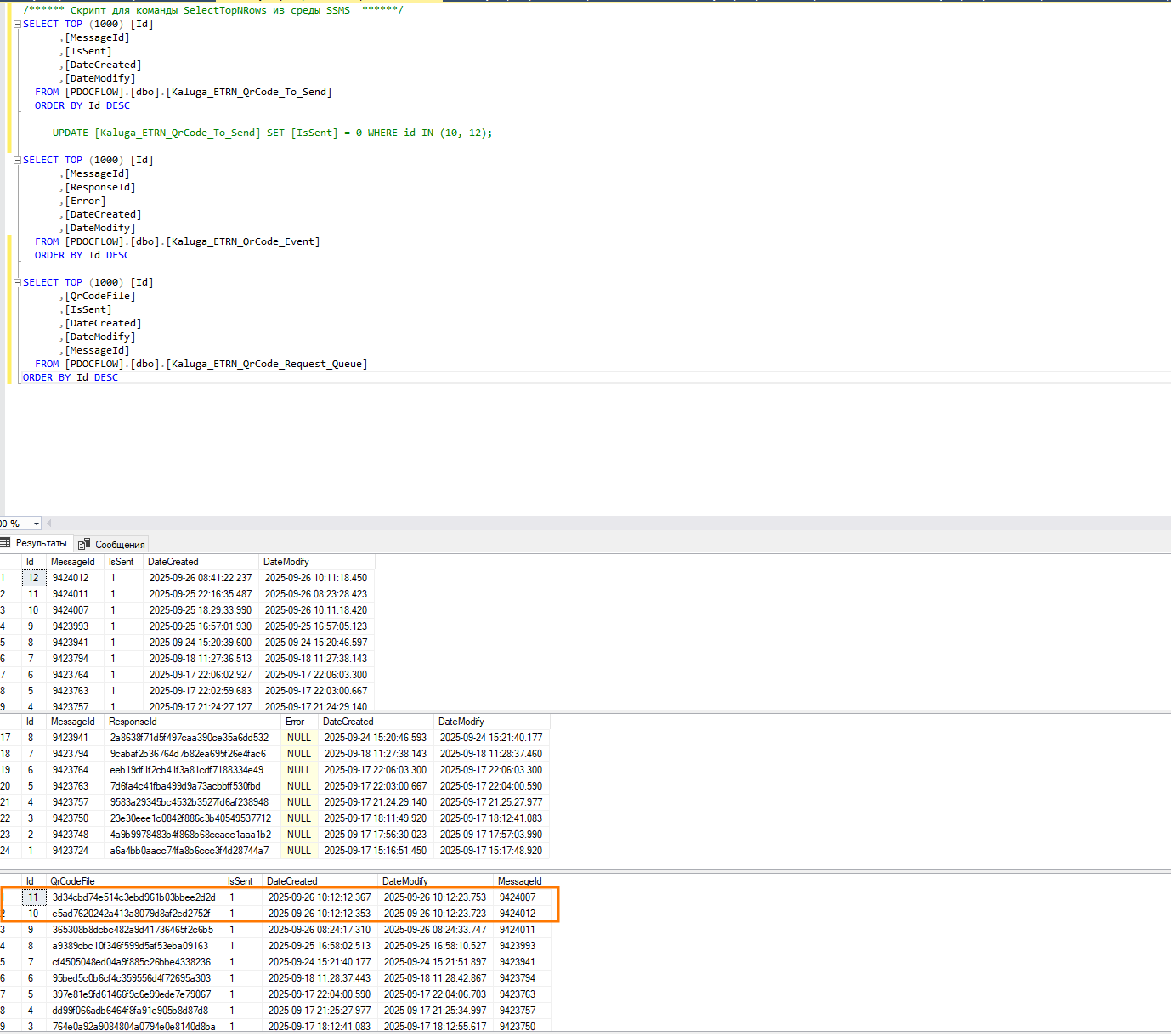Select cell 2025-09-26 08:24:33.747

click(x=435, y=930)
